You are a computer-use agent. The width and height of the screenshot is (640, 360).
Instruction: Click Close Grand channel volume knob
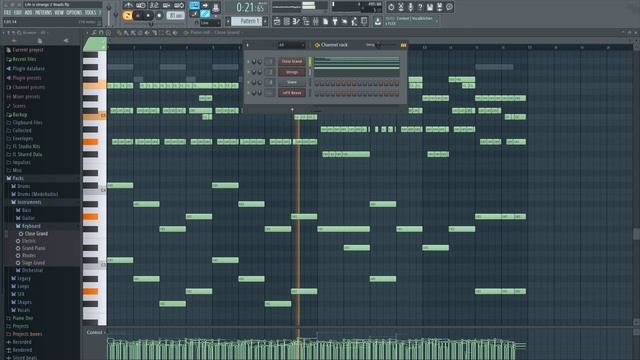pyautogui.click(x=260, y=62)
